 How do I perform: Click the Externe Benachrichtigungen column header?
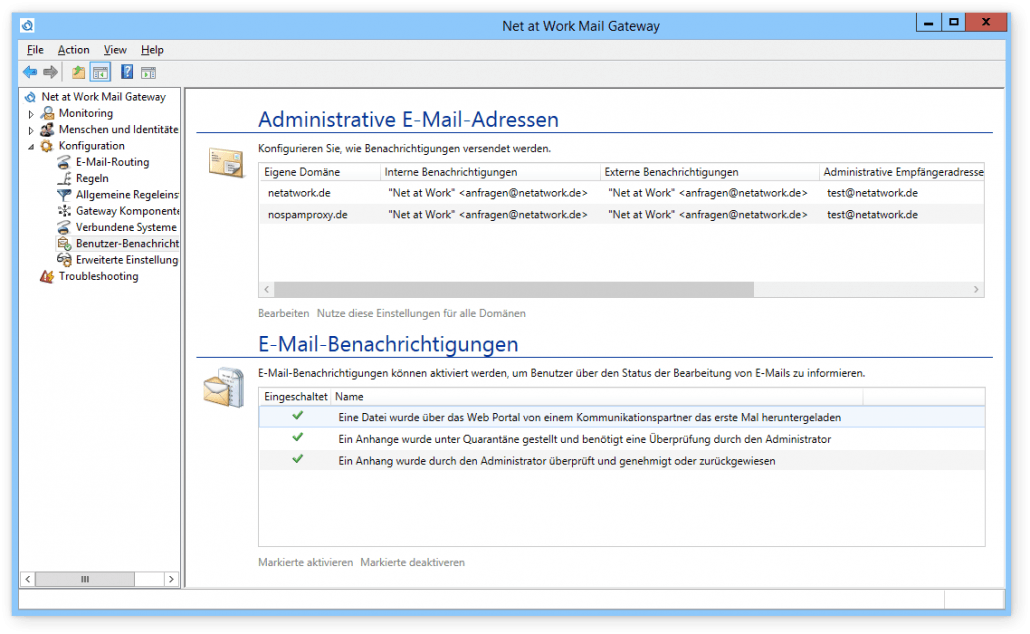point(710,172)
